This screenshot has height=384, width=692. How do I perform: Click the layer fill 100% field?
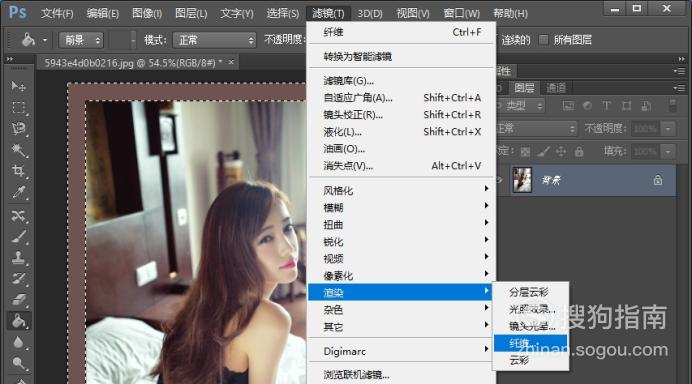pos(646,152)
